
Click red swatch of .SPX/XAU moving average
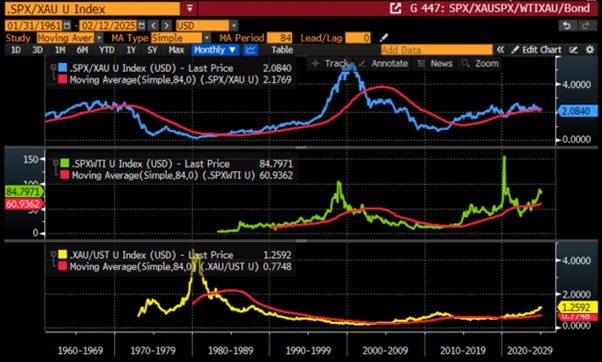63,79
